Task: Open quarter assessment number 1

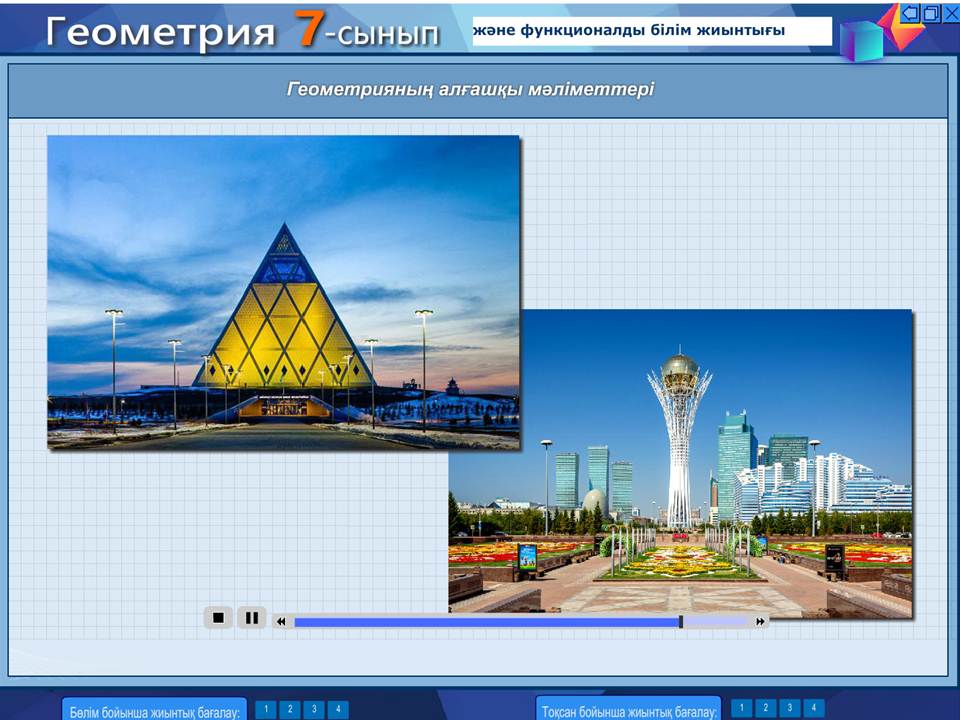Action: (x=741, y=708)
